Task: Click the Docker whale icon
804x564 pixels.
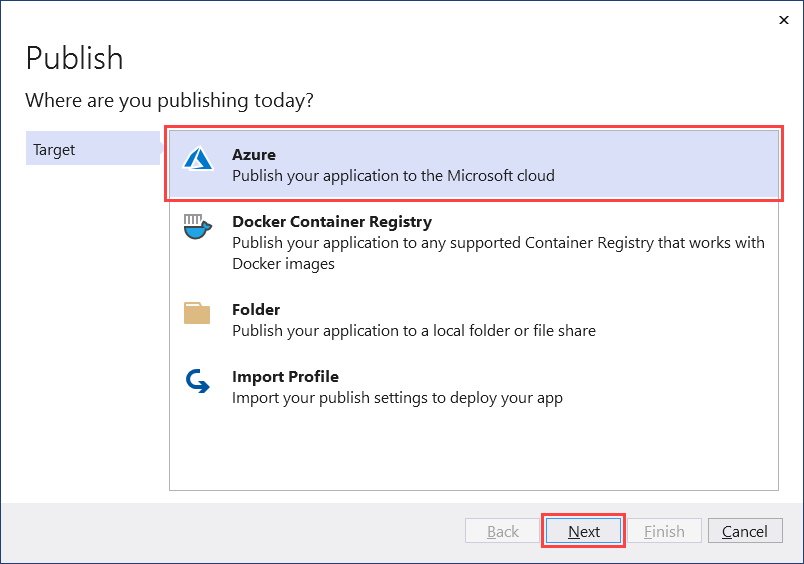Action: [197, 227]
